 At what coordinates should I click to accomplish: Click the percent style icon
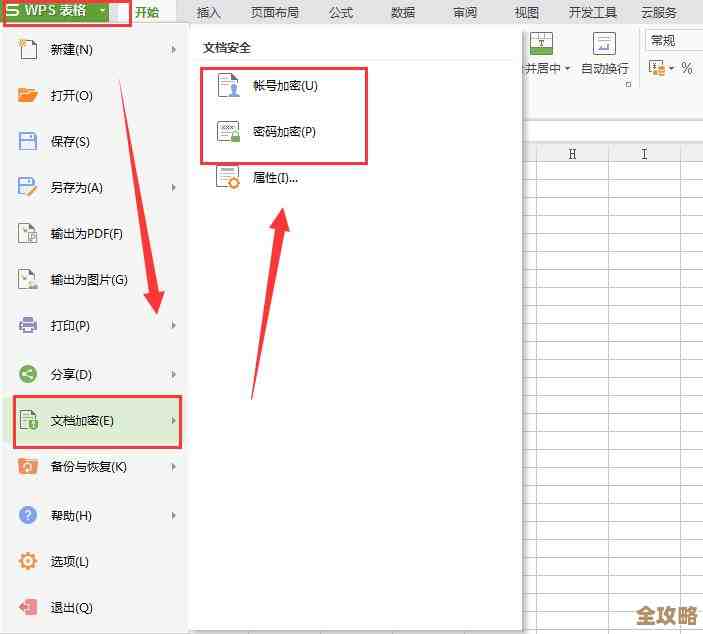point(686,68)
